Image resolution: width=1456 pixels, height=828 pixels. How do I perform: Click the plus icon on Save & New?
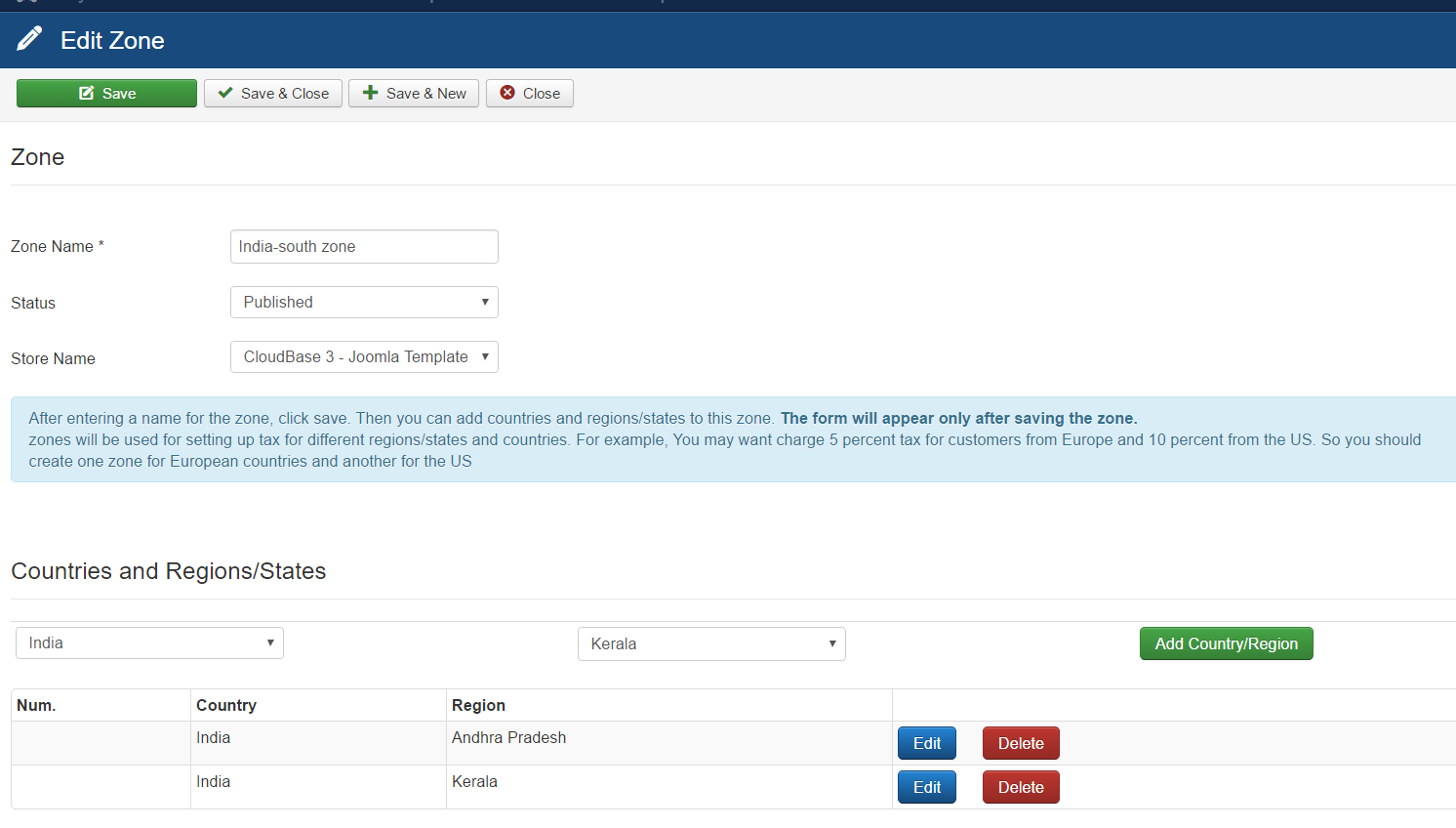pos(370,93)
